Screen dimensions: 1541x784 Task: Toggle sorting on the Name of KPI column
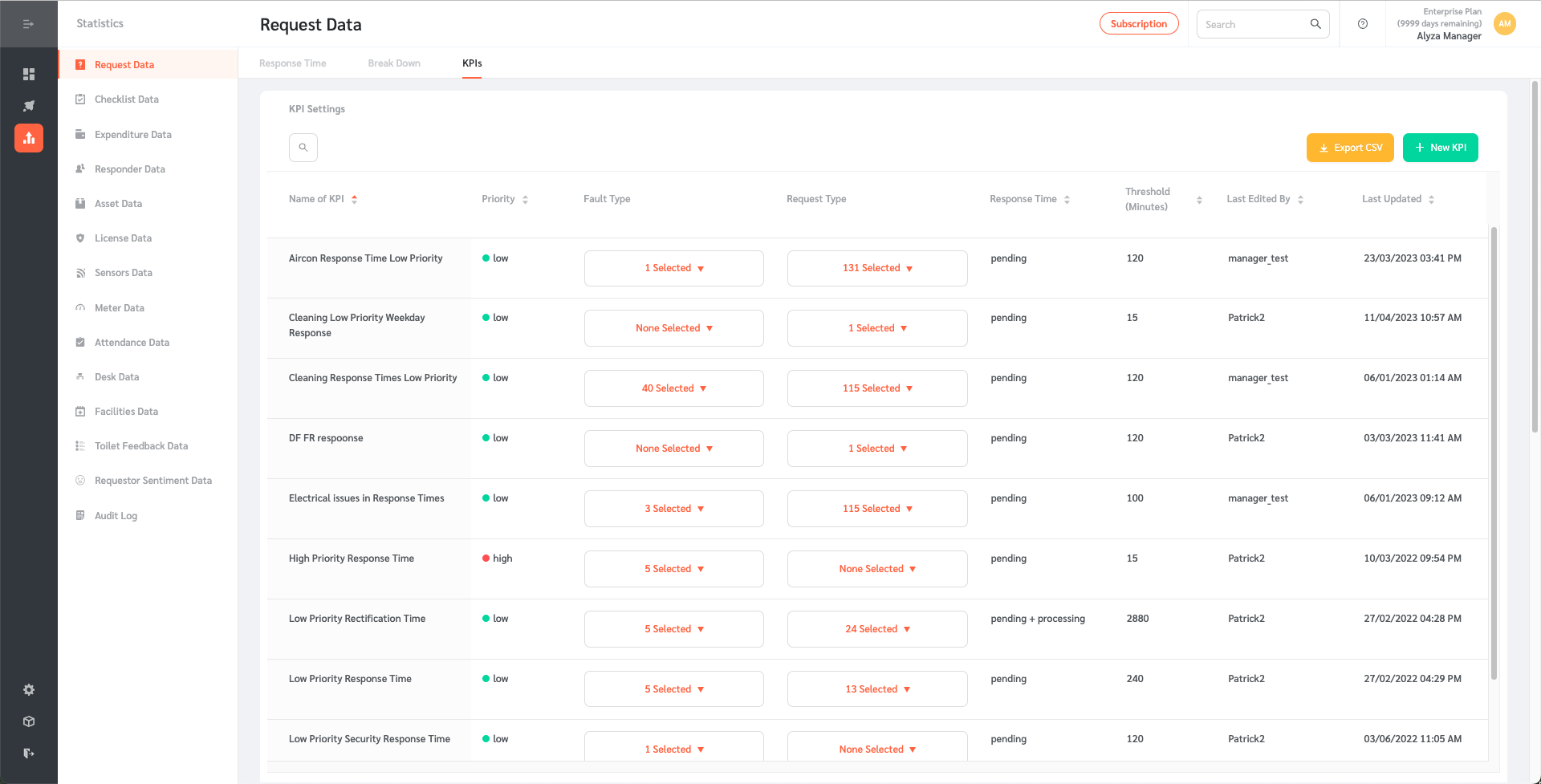tap(356, 198)
